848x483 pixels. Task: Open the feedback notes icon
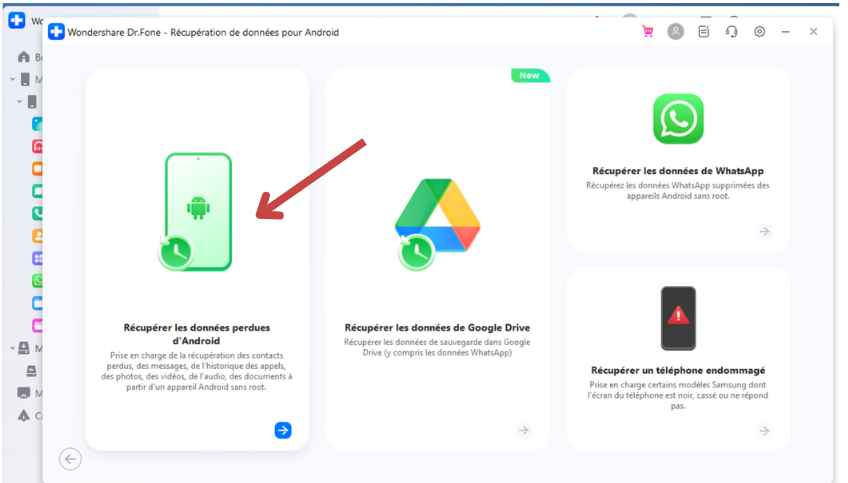(704, 31)
